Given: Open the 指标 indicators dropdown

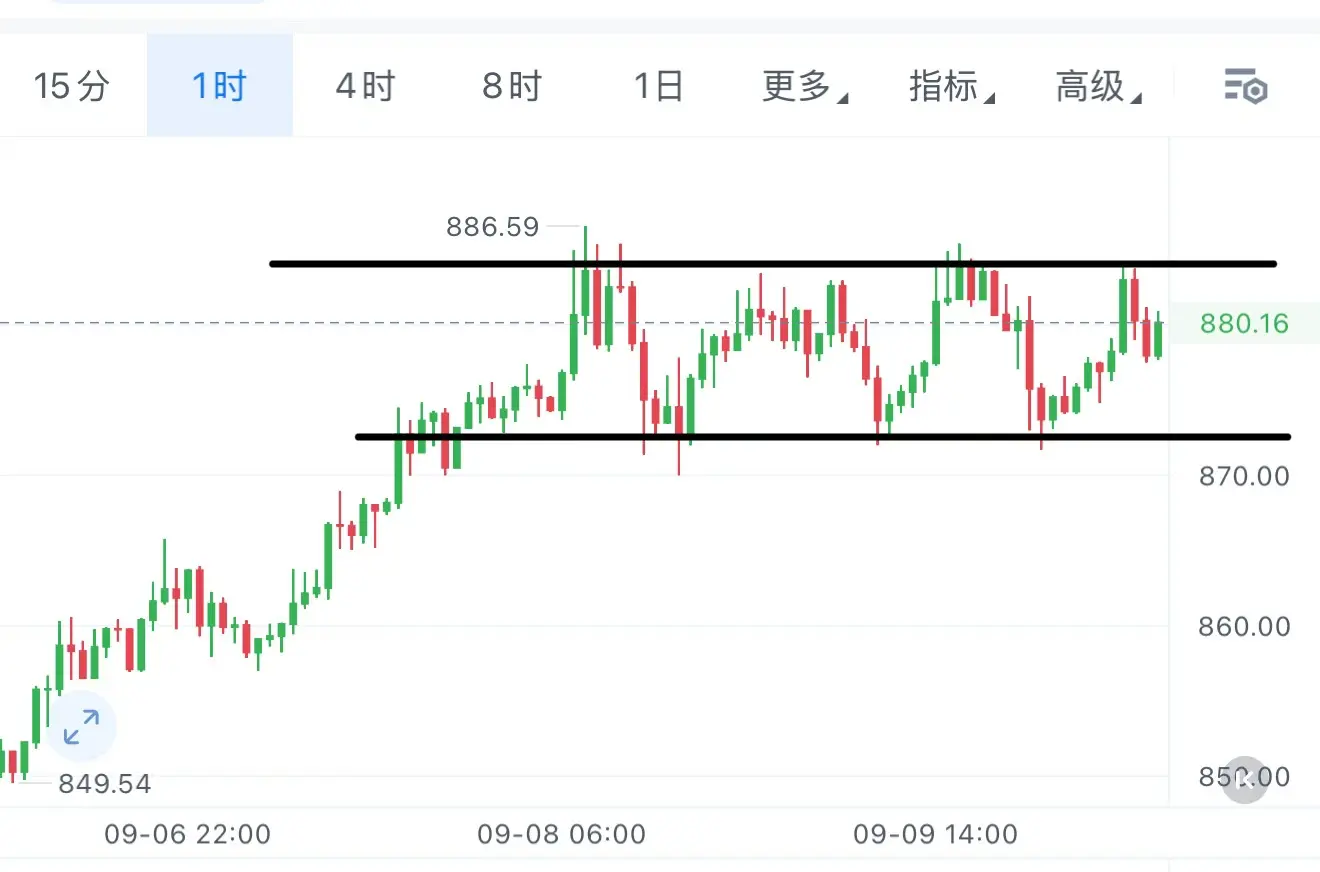Looking at the screenshot, I should (x=952, y=87).
